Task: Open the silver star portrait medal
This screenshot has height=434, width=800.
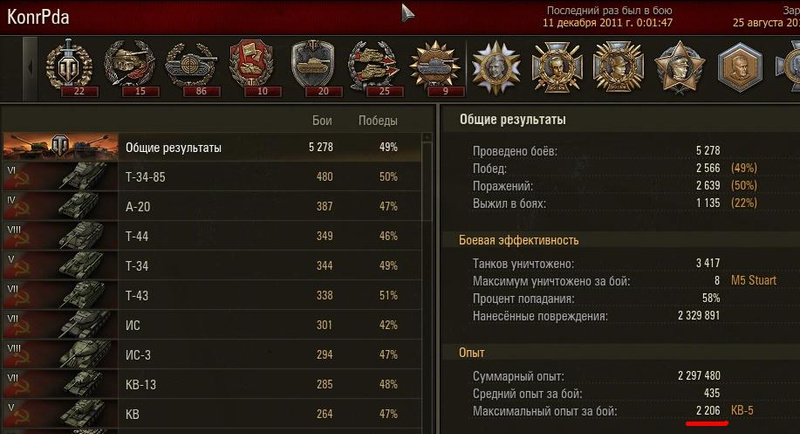Action: (496, 68)
